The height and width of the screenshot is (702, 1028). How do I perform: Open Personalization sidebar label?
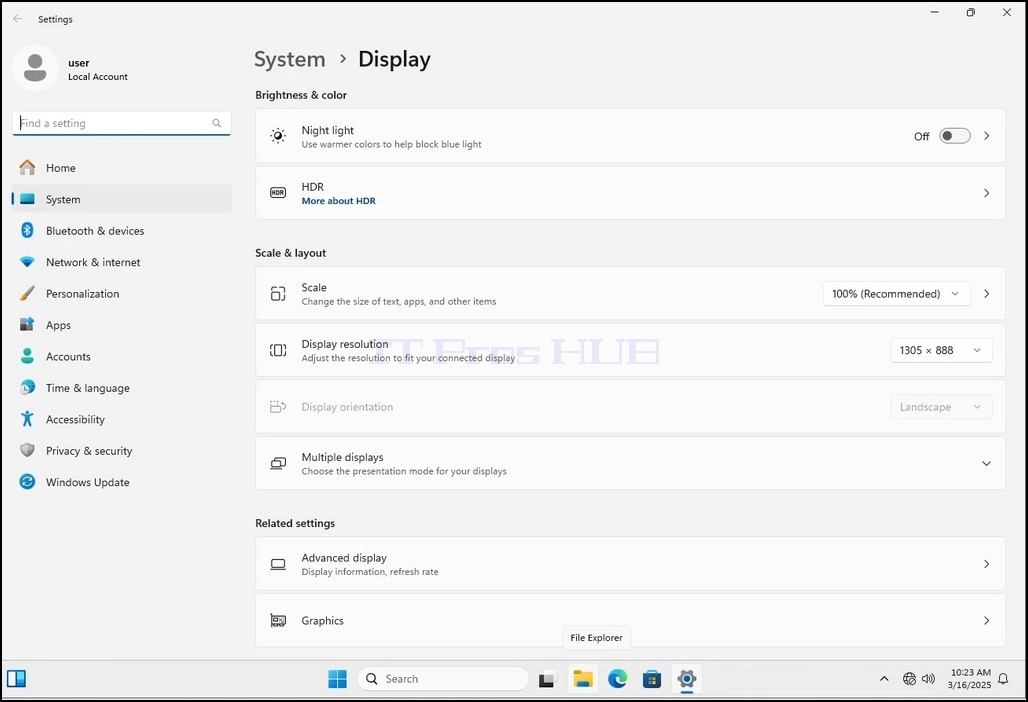[x=83, y=294]
